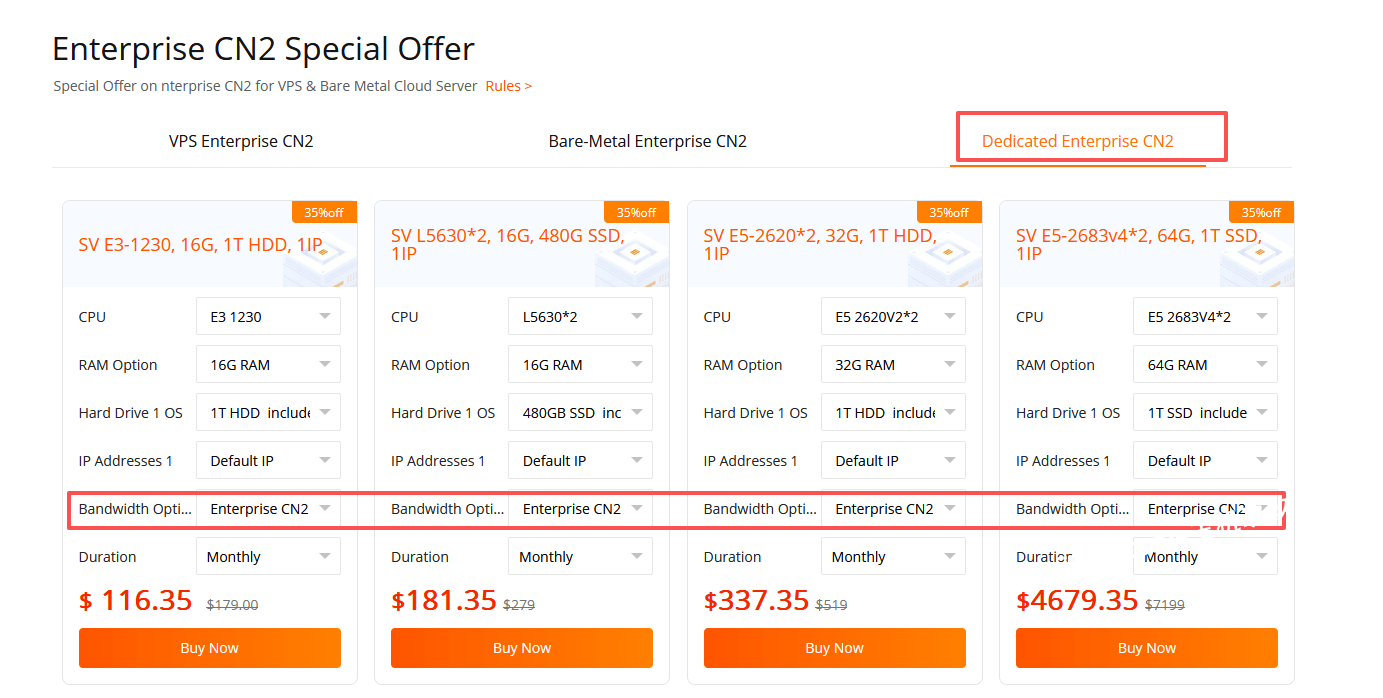Open the 32G RAM option dropdown
This screenshot has height=698, width=1383.
pos(893,364)
